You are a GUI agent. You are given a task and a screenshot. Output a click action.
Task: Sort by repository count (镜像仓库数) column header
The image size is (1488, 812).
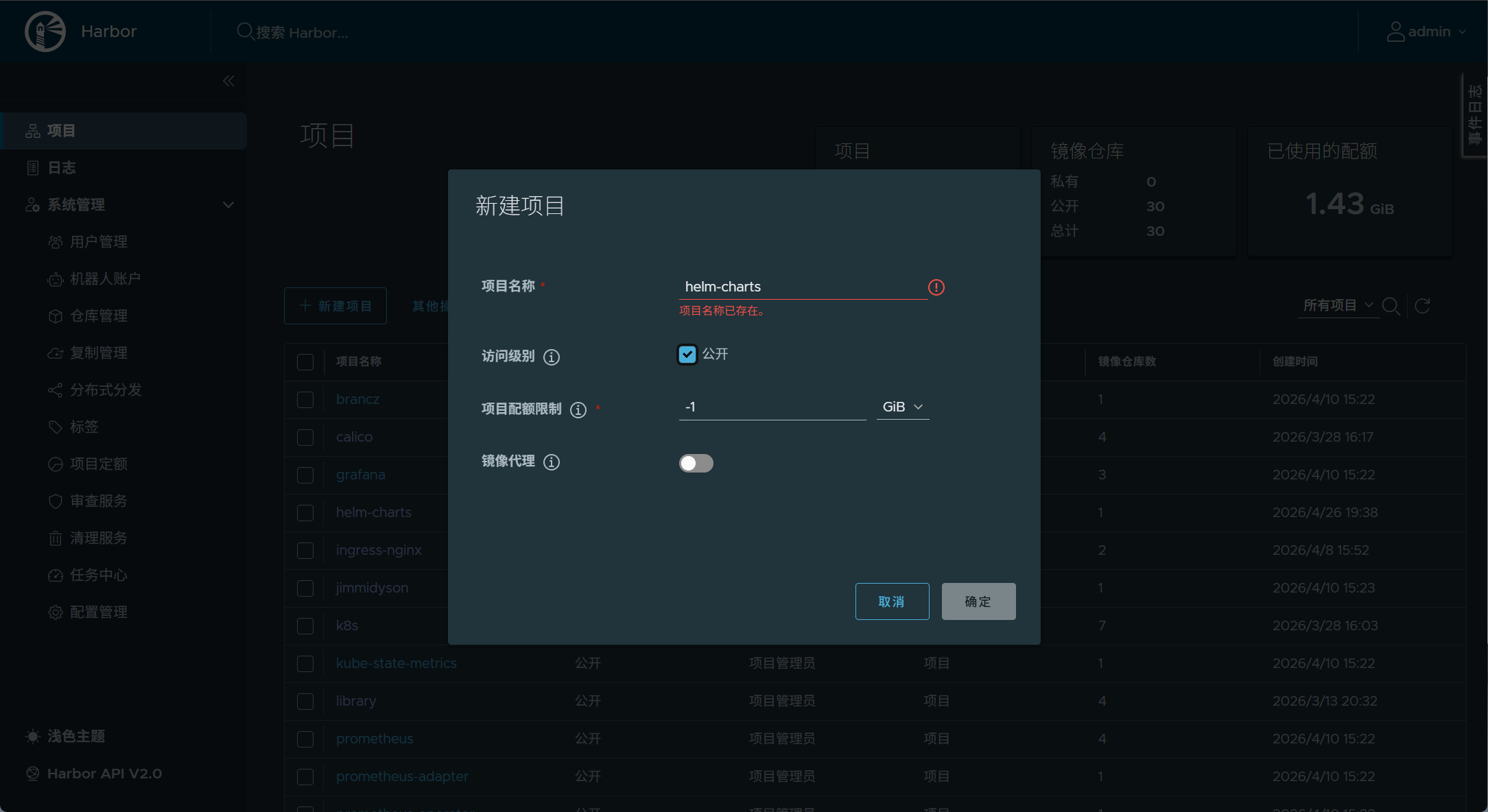point(1127,361)
